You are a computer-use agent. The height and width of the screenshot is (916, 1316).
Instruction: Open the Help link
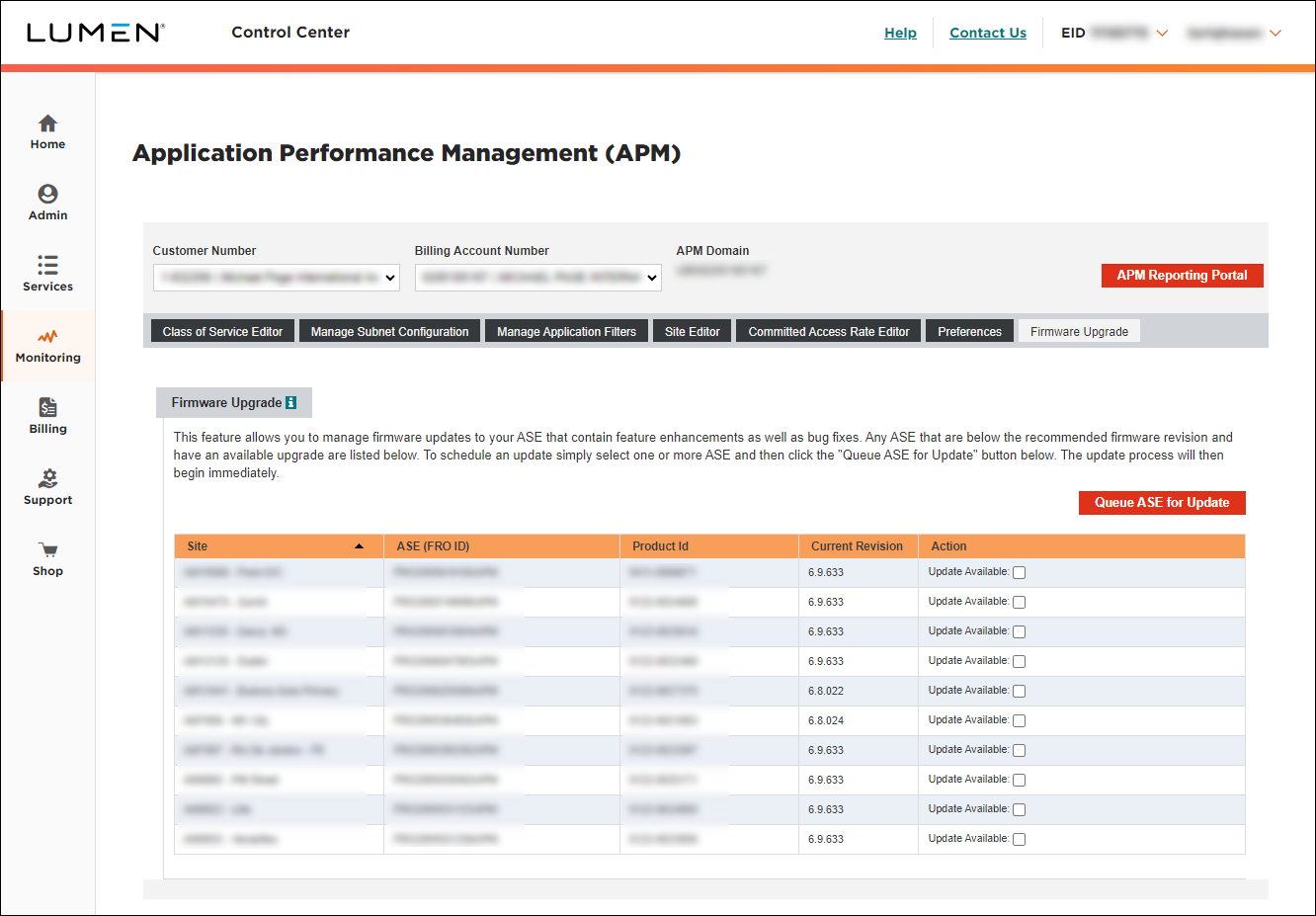(x=900, y=33)
